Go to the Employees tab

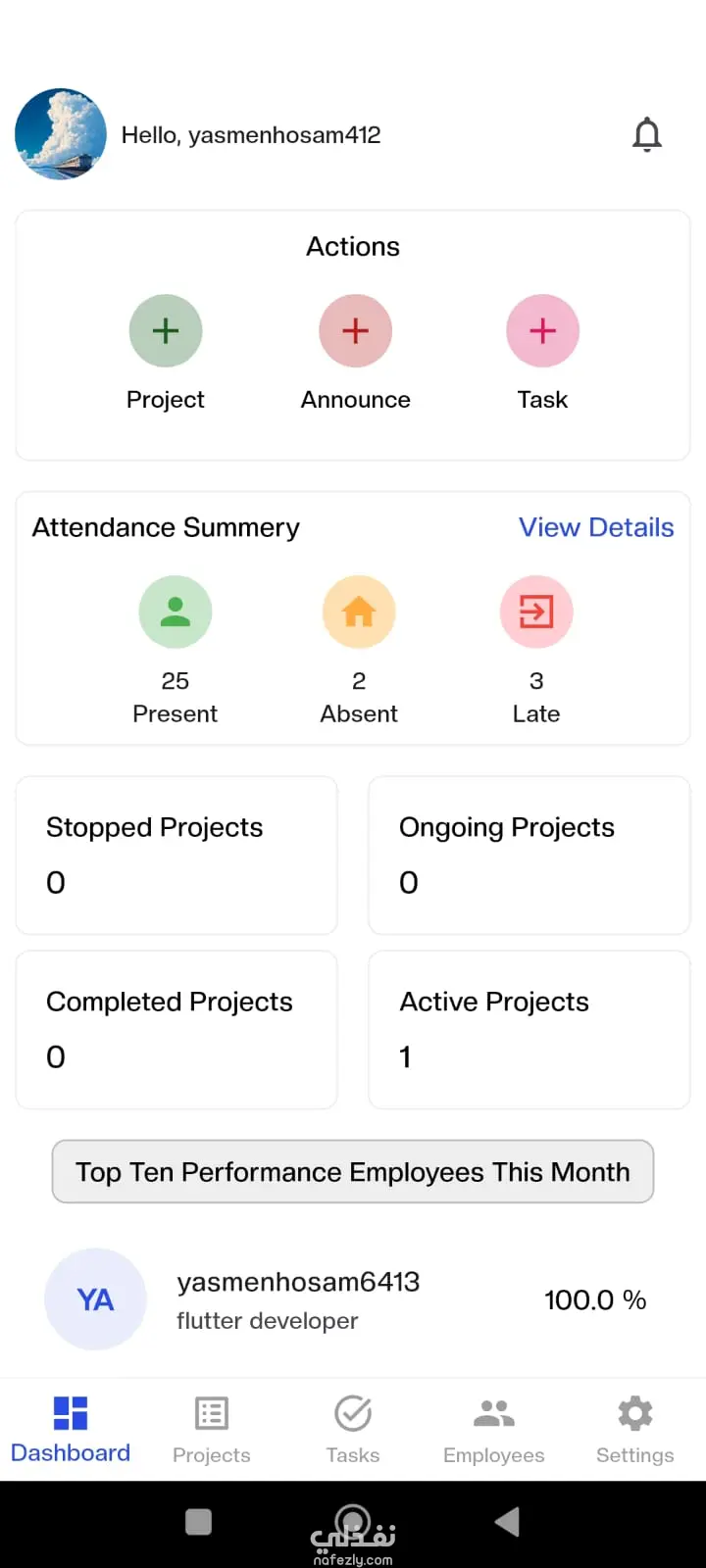494,1431
